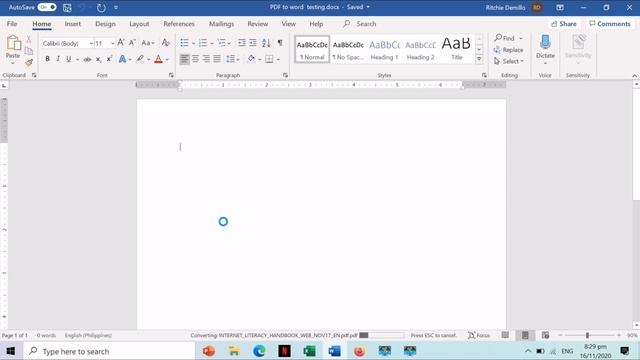Adjust the zoom slider in status bar
Image resolution: width=640 pixels, height=360 pixels.
pyautogui.click(x=588, y=335)
